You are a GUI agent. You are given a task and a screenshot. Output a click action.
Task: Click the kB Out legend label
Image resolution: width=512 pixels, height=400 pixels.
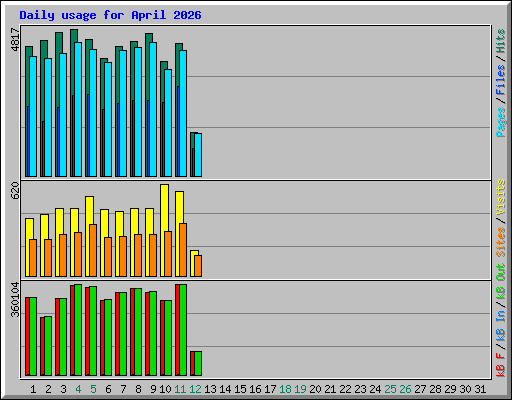tap(501, 281)
